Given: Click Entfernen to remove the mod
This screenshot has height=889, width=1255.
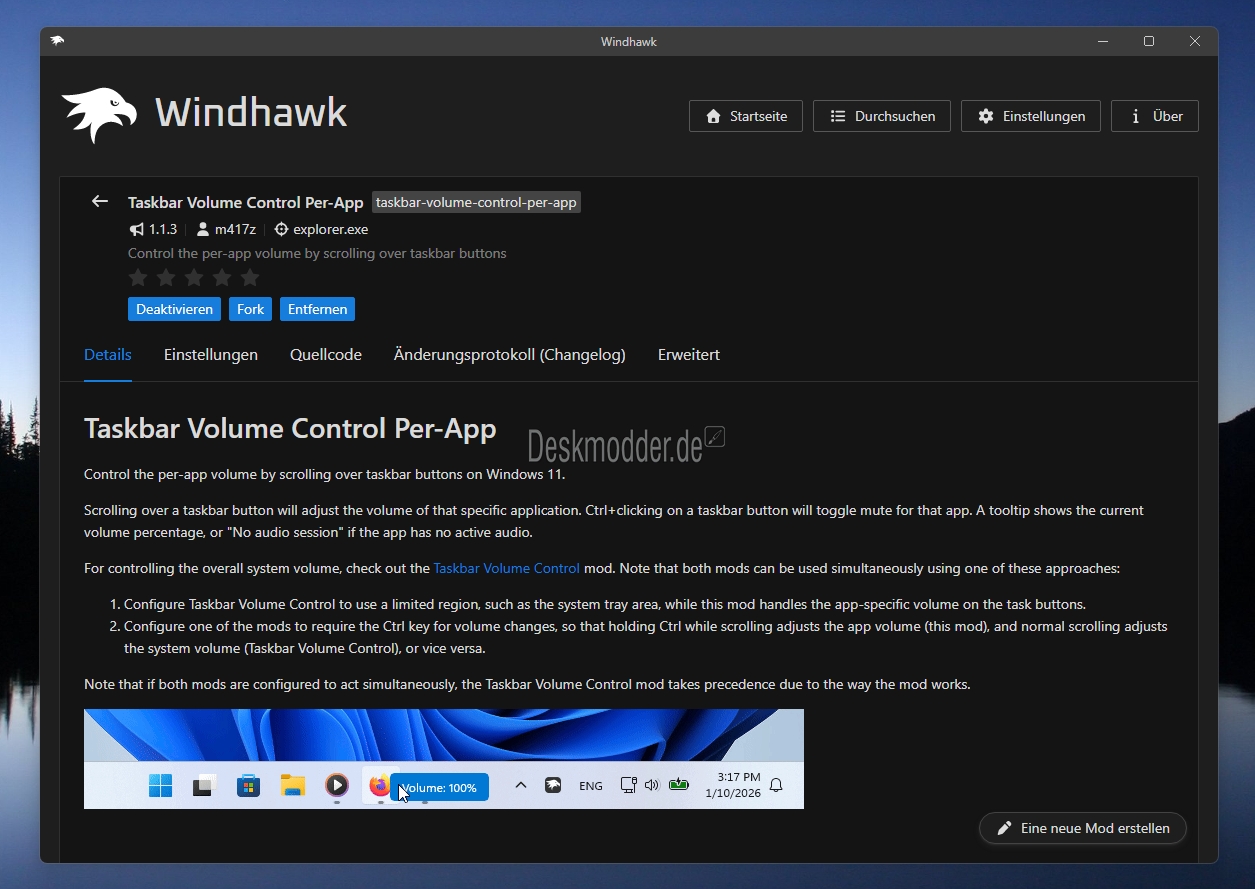Looking at the screenshot, I should (317, 309).
